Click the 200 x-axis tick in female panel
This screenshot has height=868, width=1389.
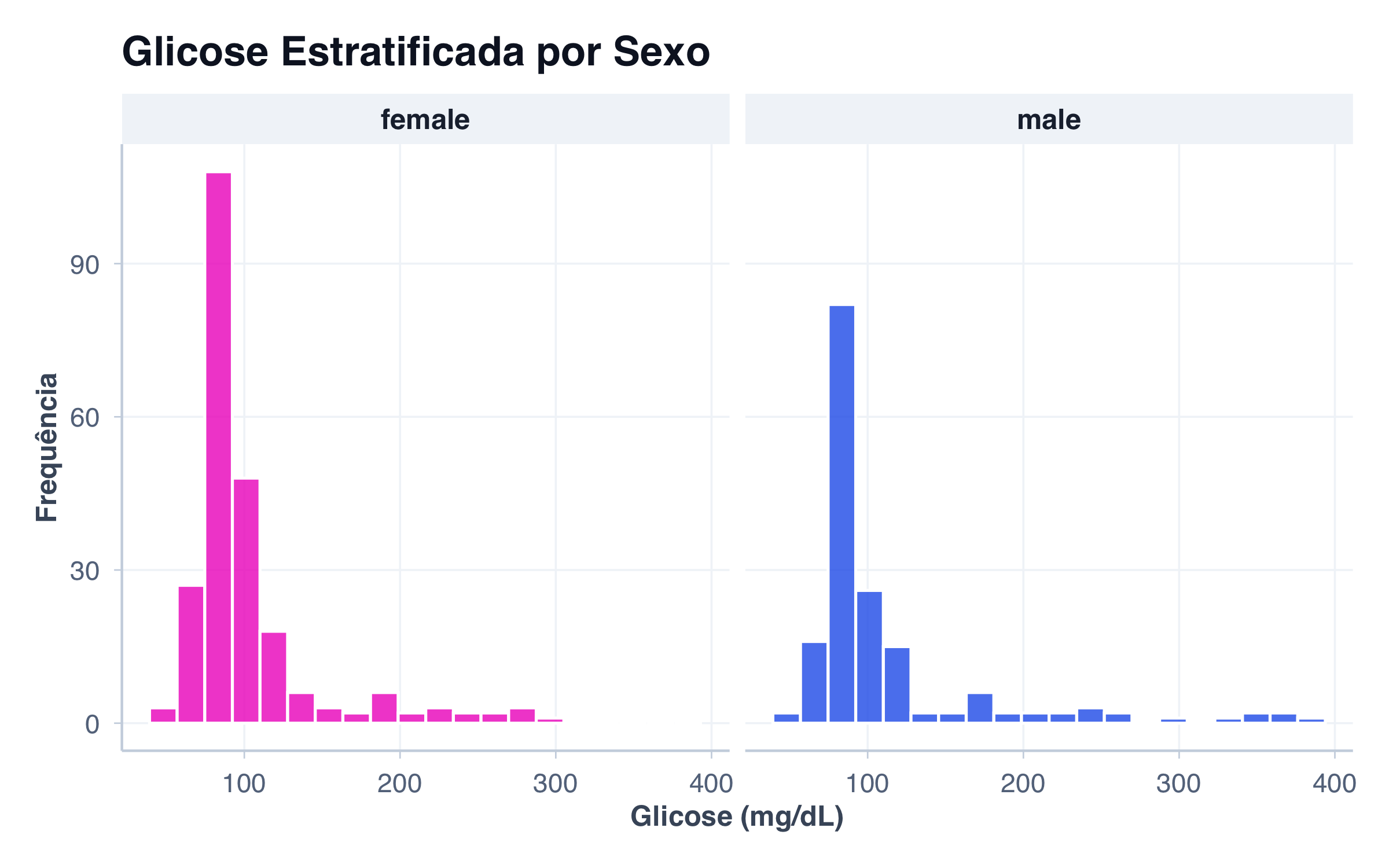399,784
